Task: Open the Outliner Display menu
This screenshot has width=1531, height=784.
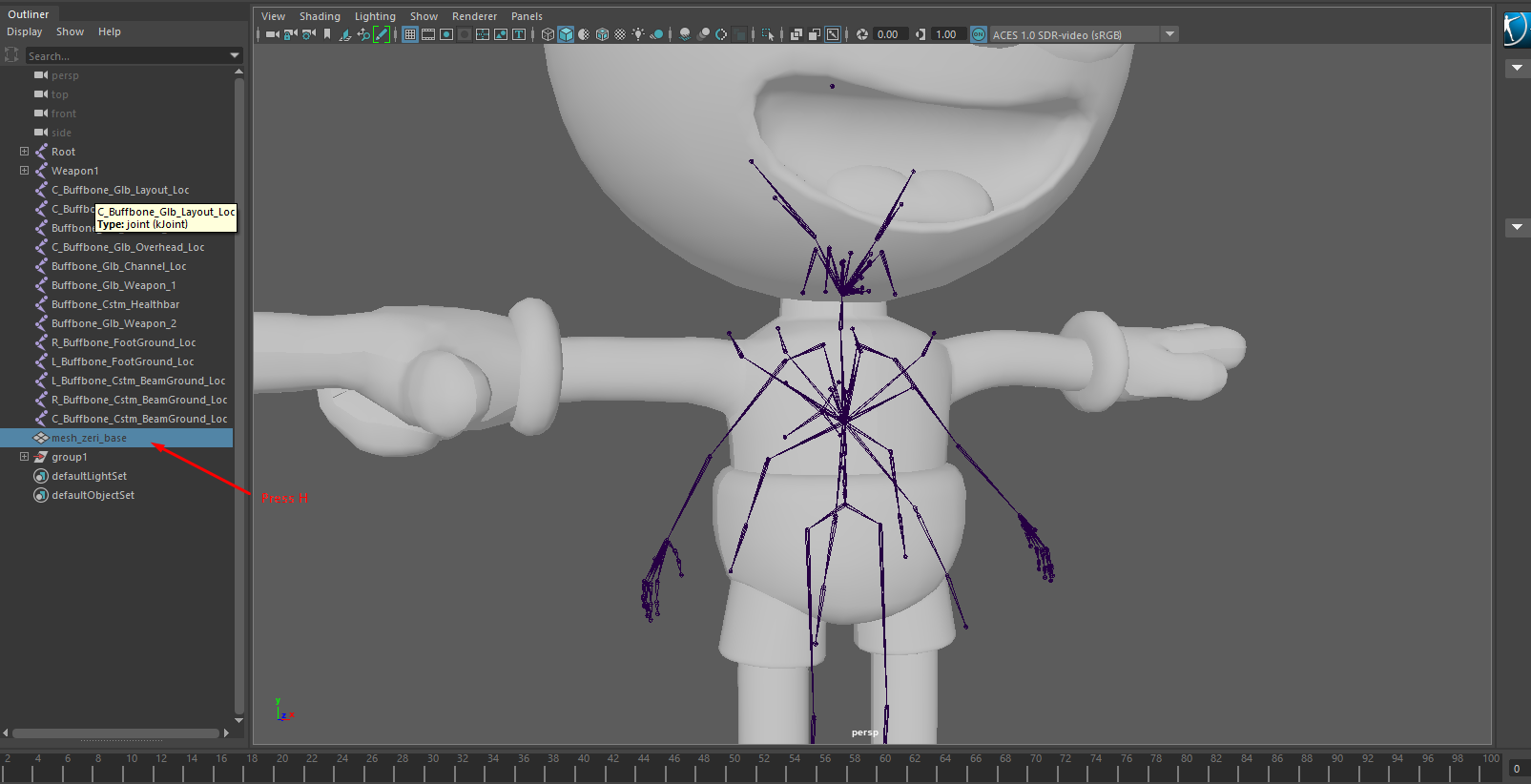Action: (25, 31)
